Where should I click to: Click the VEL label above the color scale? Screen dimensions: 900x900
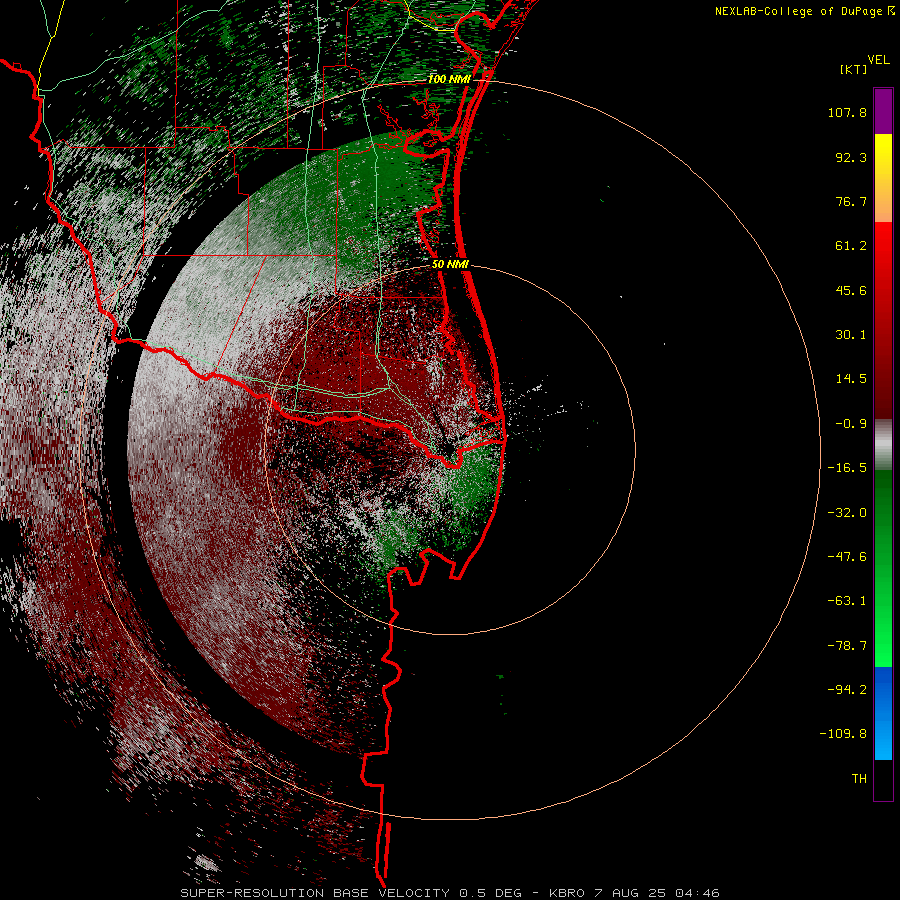878,59
